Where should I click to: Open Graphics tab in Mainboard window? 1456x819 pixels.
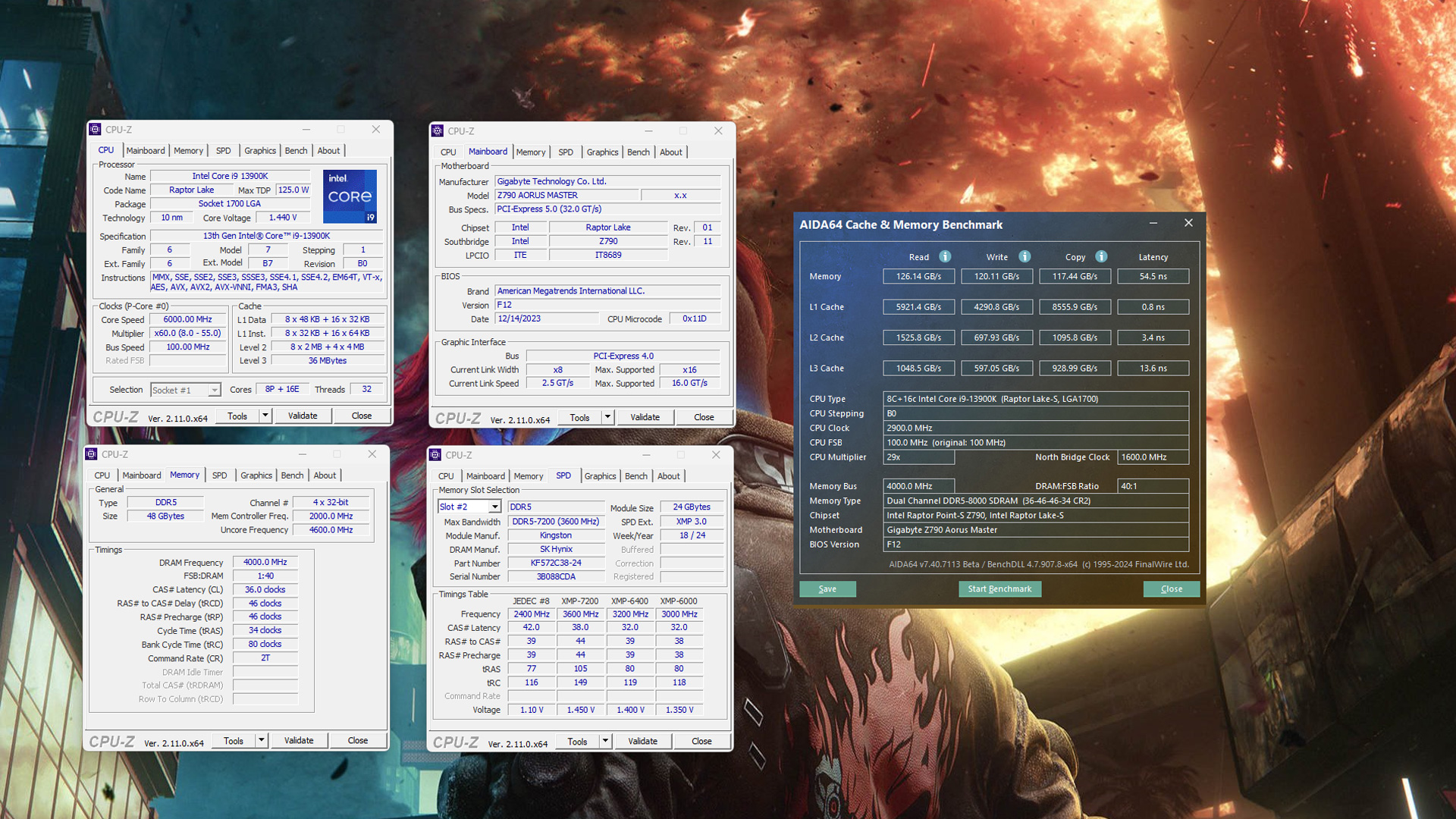click(x=602, y=152)
